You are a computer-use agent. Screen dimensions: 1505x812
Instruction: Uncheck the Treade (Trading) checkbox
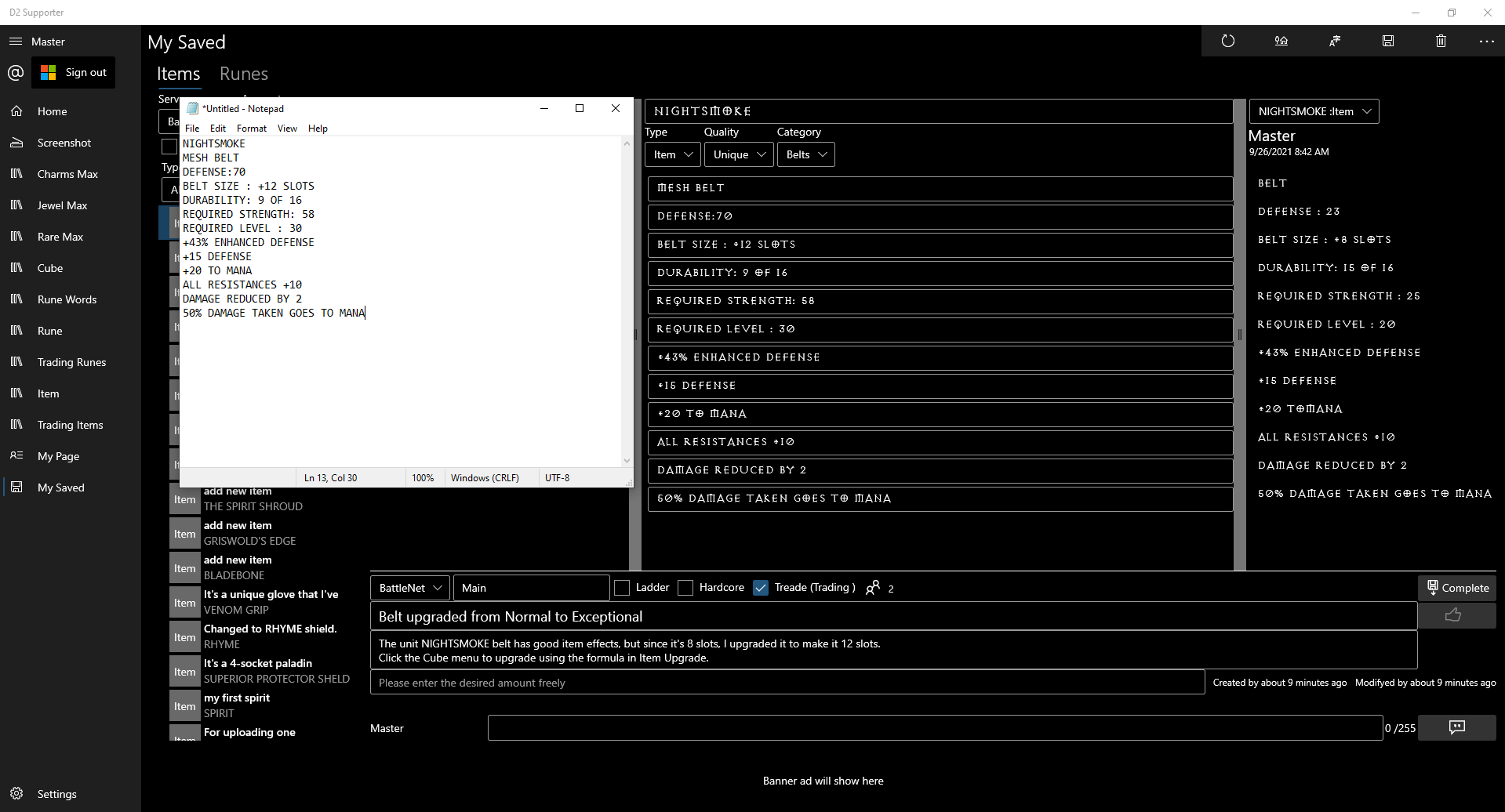point(761,588)
